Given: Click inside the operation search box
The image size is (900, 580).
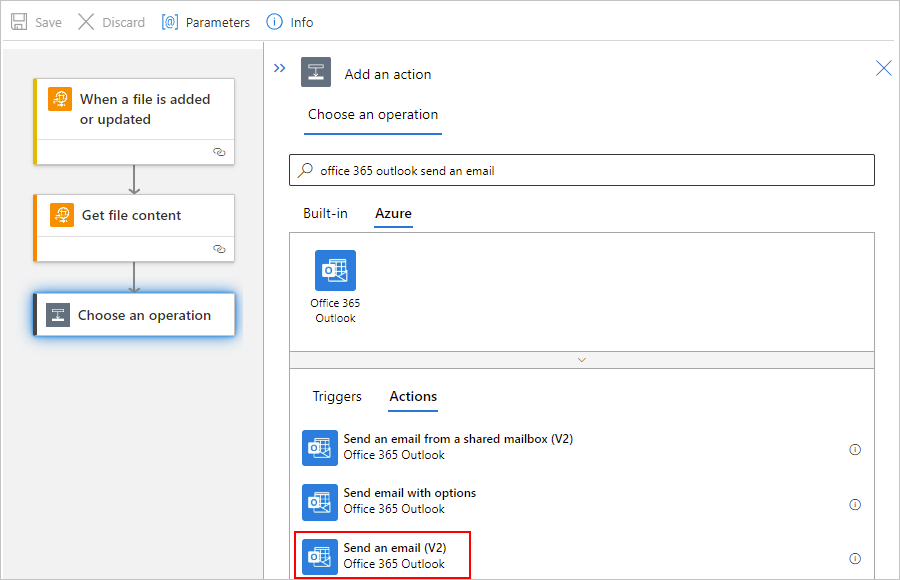Looking at the screenshot, I should pos(590,171).
